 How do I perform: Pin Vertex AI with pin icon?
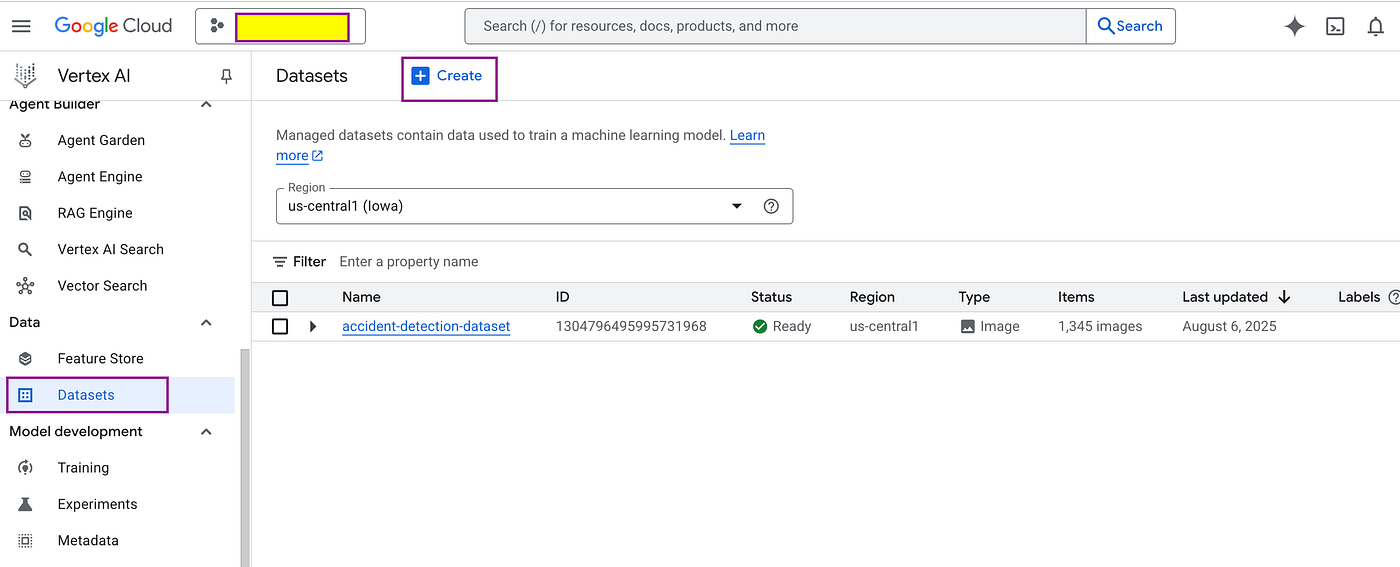point(226,76)
